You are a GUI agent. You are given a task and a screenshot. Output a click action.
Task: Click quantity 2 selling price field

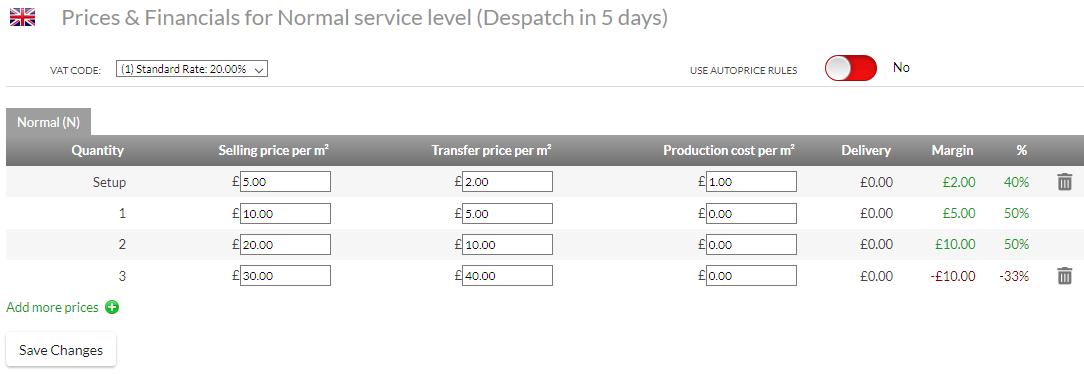click(286, 244)
